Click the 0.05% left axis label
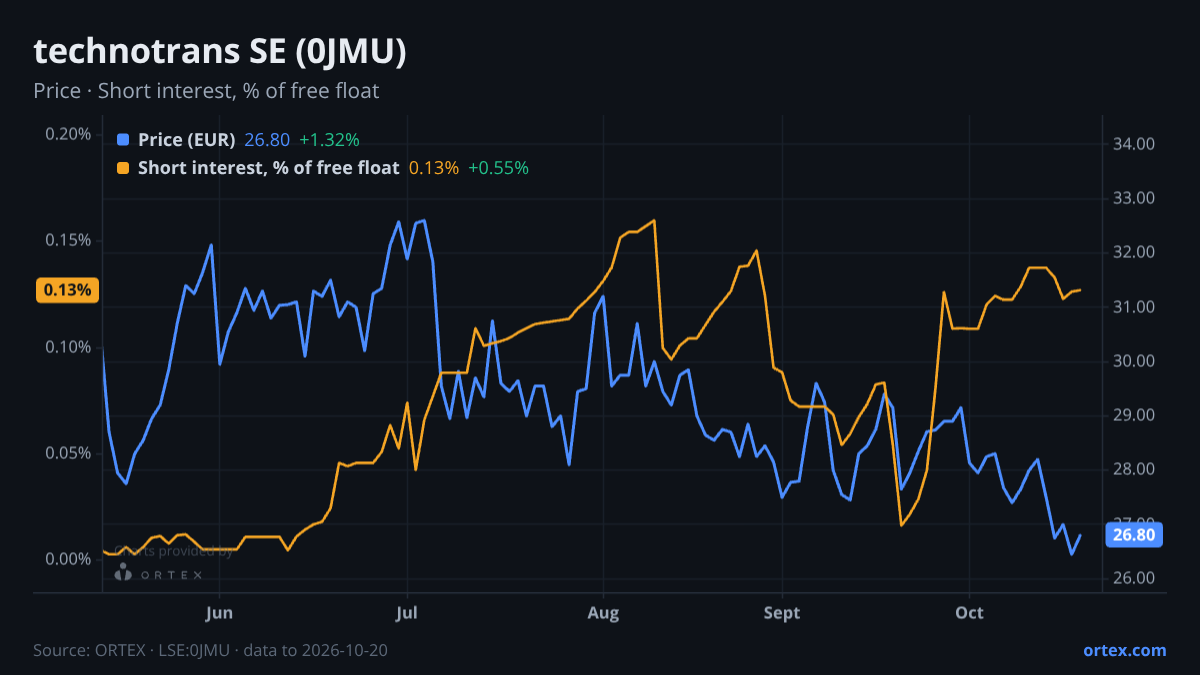The image size is (1200, 675). [68, 453]
